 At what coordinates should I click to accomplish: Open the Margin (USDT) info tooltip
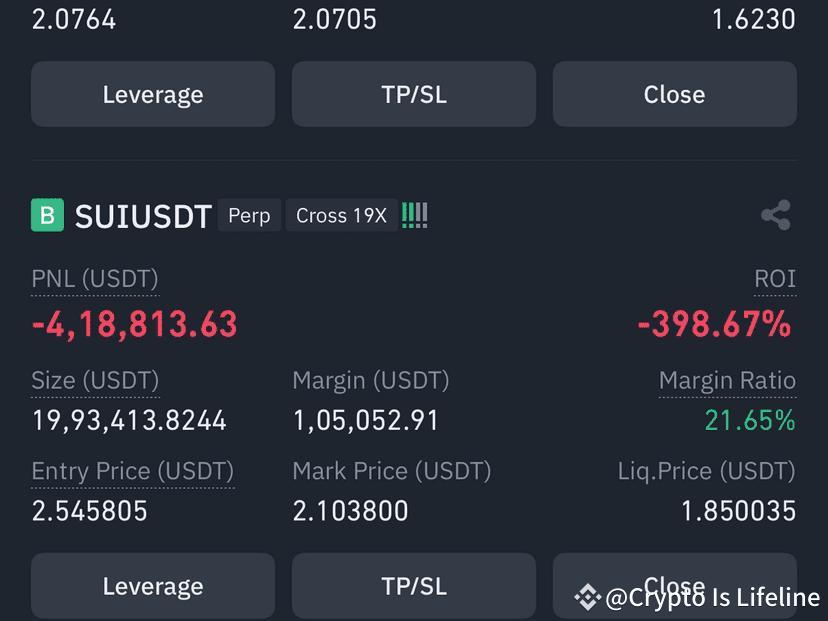click(x=370, y=381)
